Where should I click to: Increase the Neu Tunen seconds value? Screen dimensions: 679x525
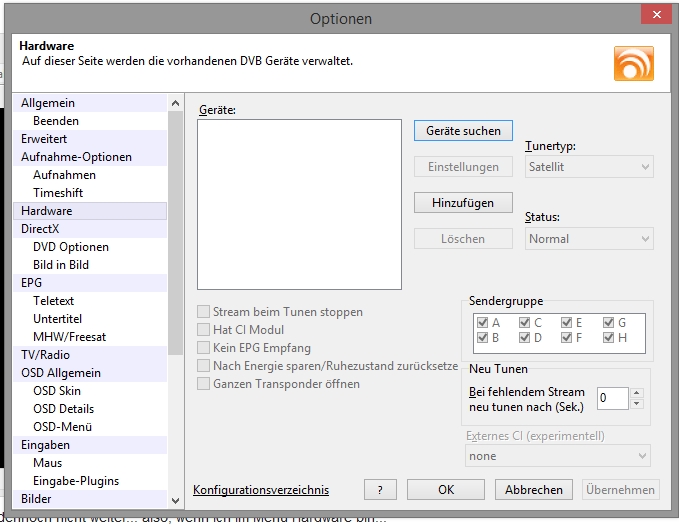tap(637, 392)
